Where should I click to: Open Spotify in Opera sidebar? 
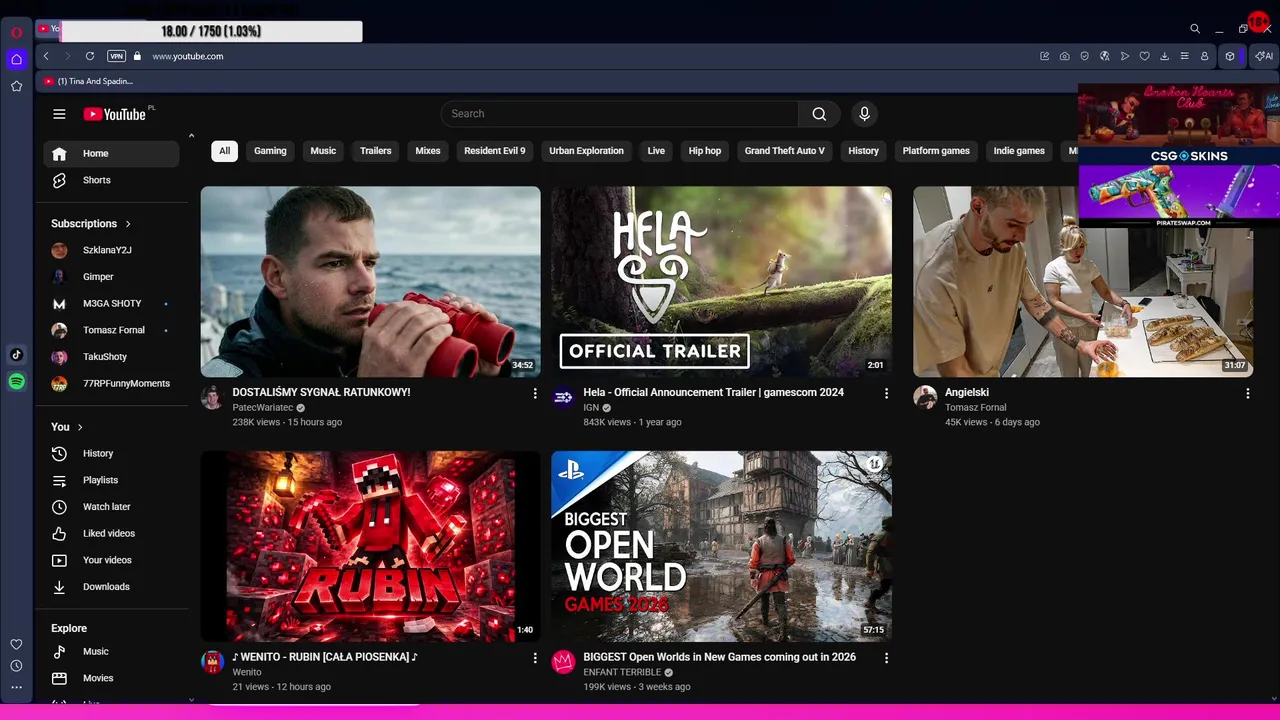coord(16,381)
